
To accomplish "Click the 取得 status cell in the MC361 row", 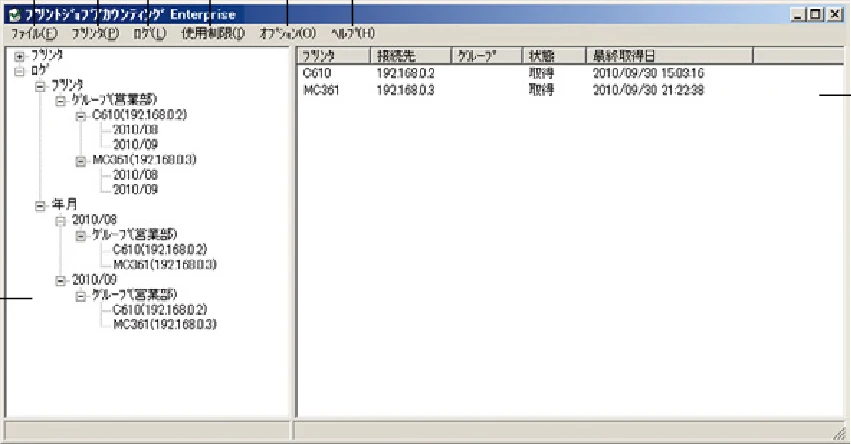I will pos(541,90).
